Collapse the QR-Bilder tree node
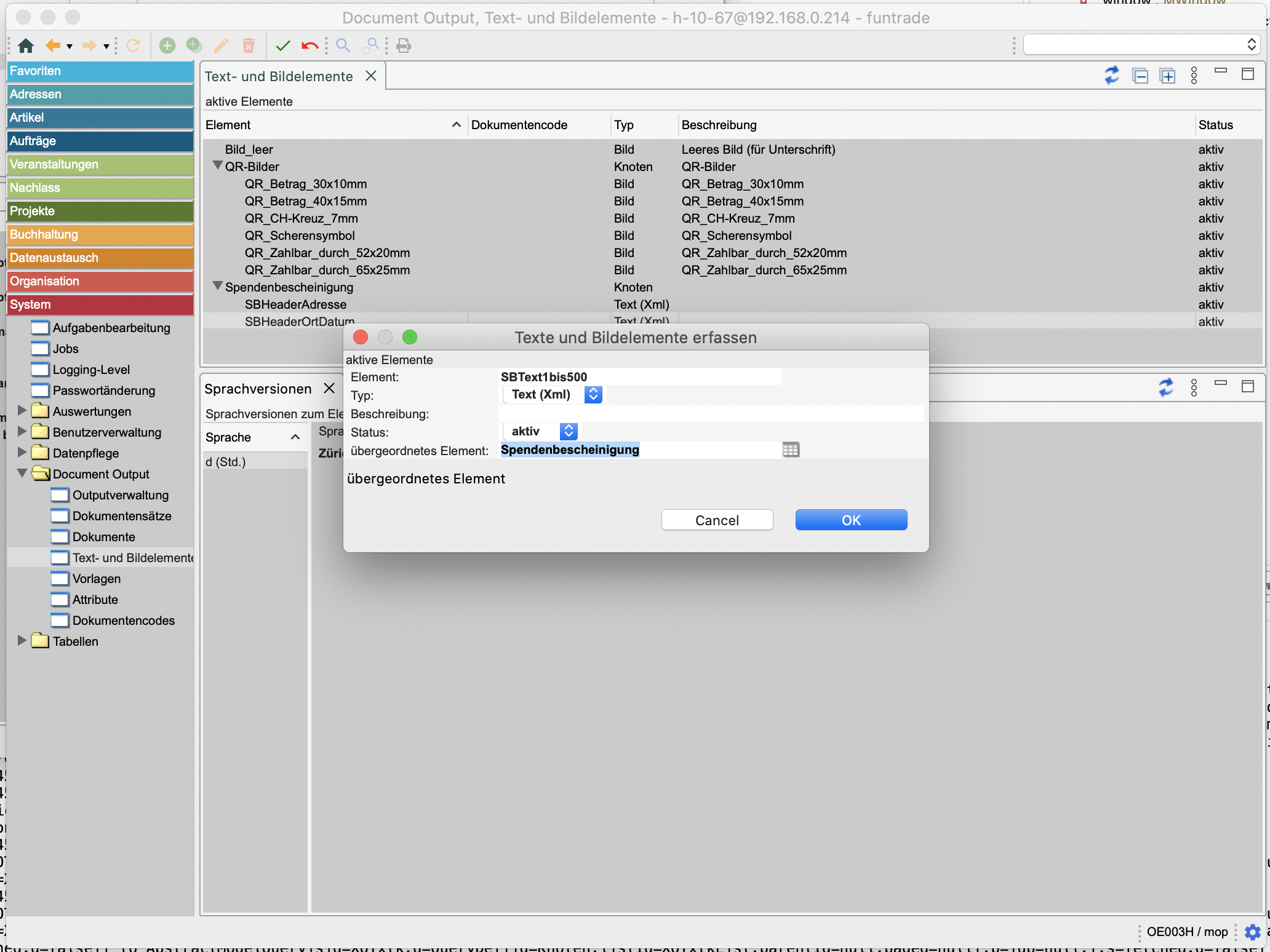 pyautogui.click(x=217, y=166)
